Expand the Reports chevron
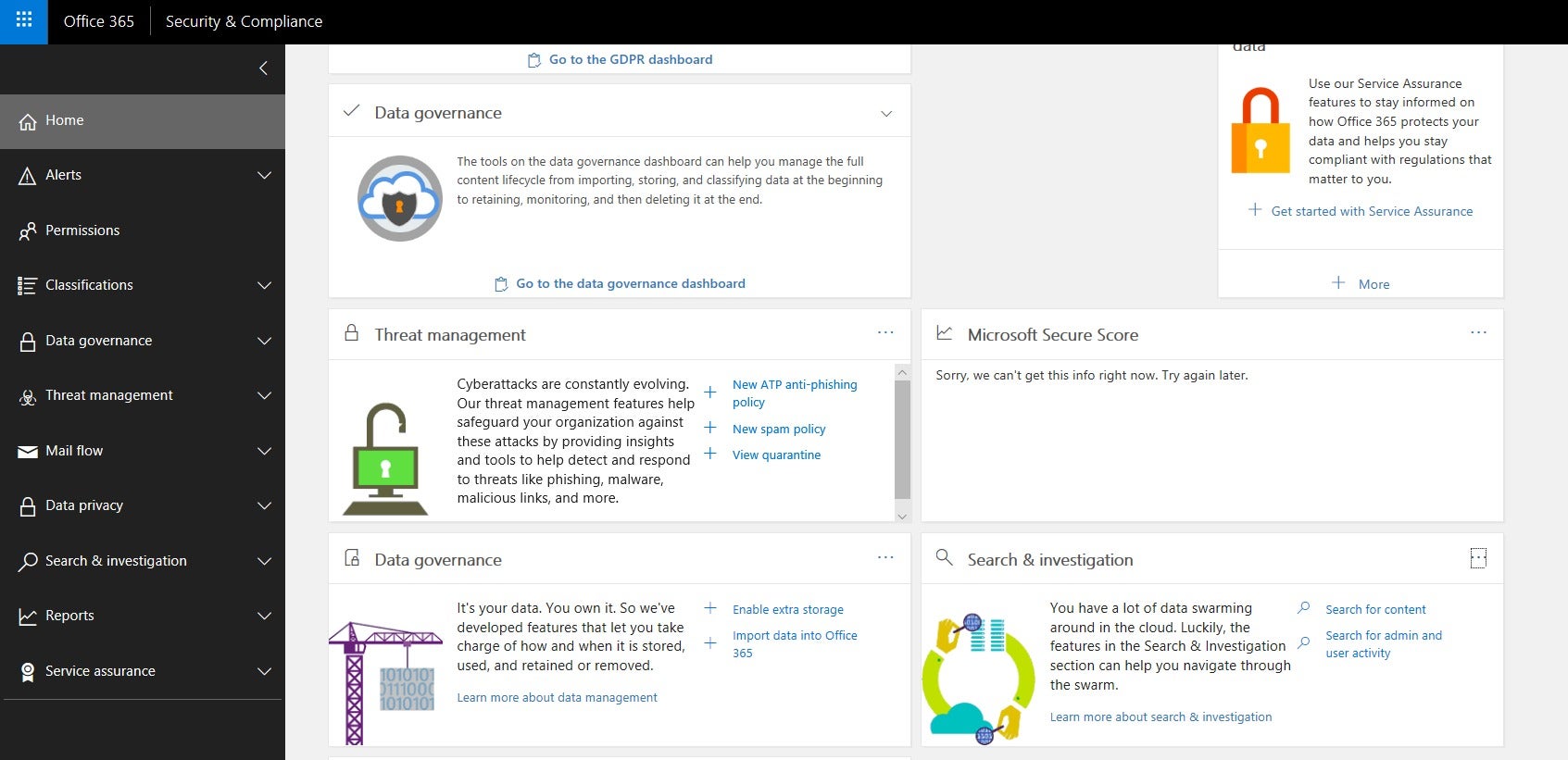 [x=264, y=616]
